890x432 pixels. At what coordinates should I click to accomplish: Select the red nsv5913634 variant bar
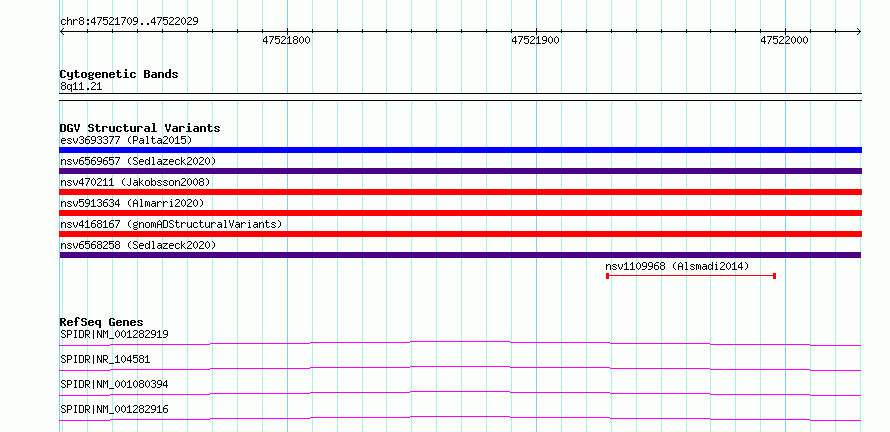(460, 213)
